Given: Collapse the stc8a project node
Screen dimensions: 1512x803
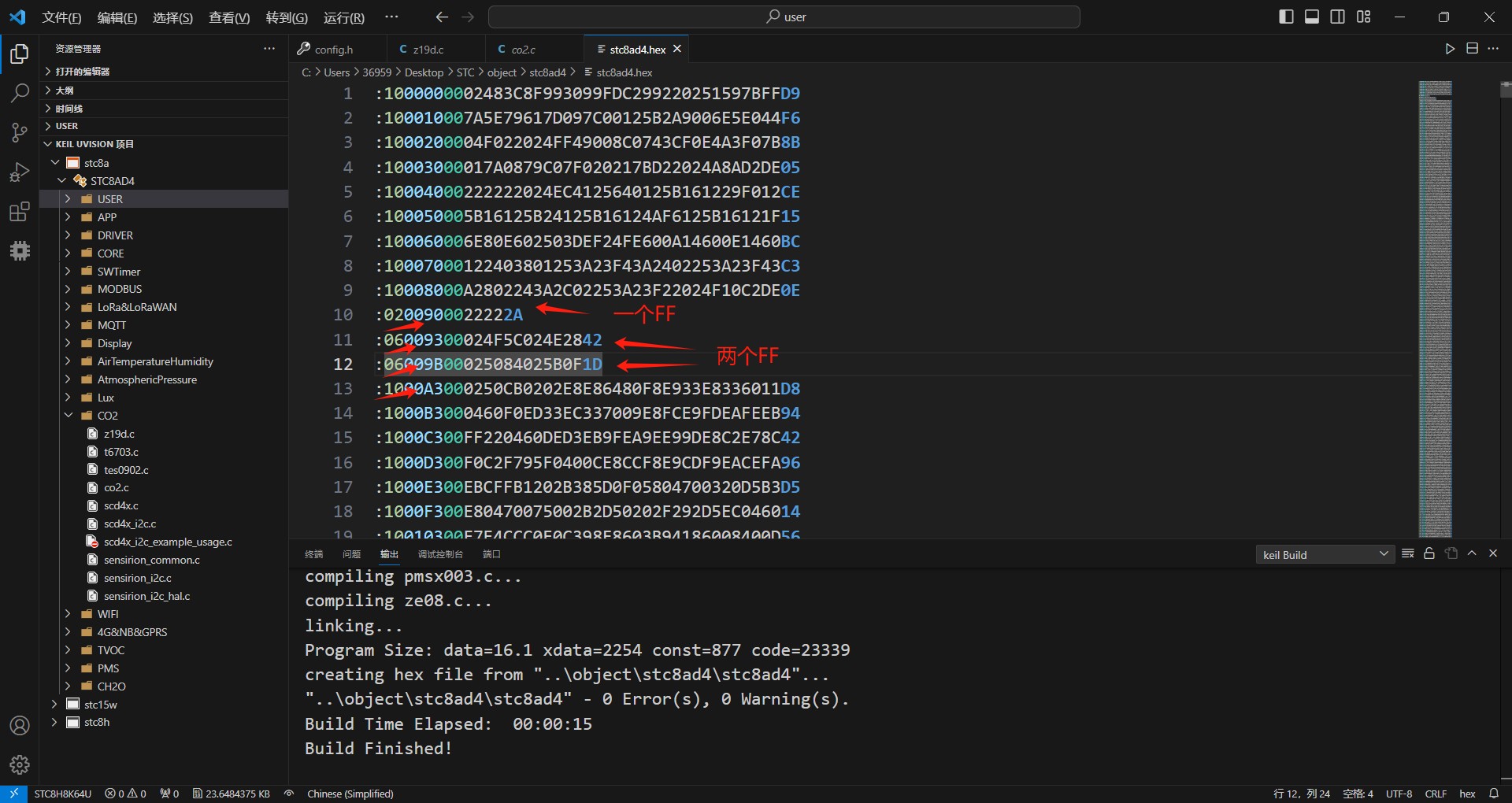Looking at the screenshot, I should [x=55, y=163].
